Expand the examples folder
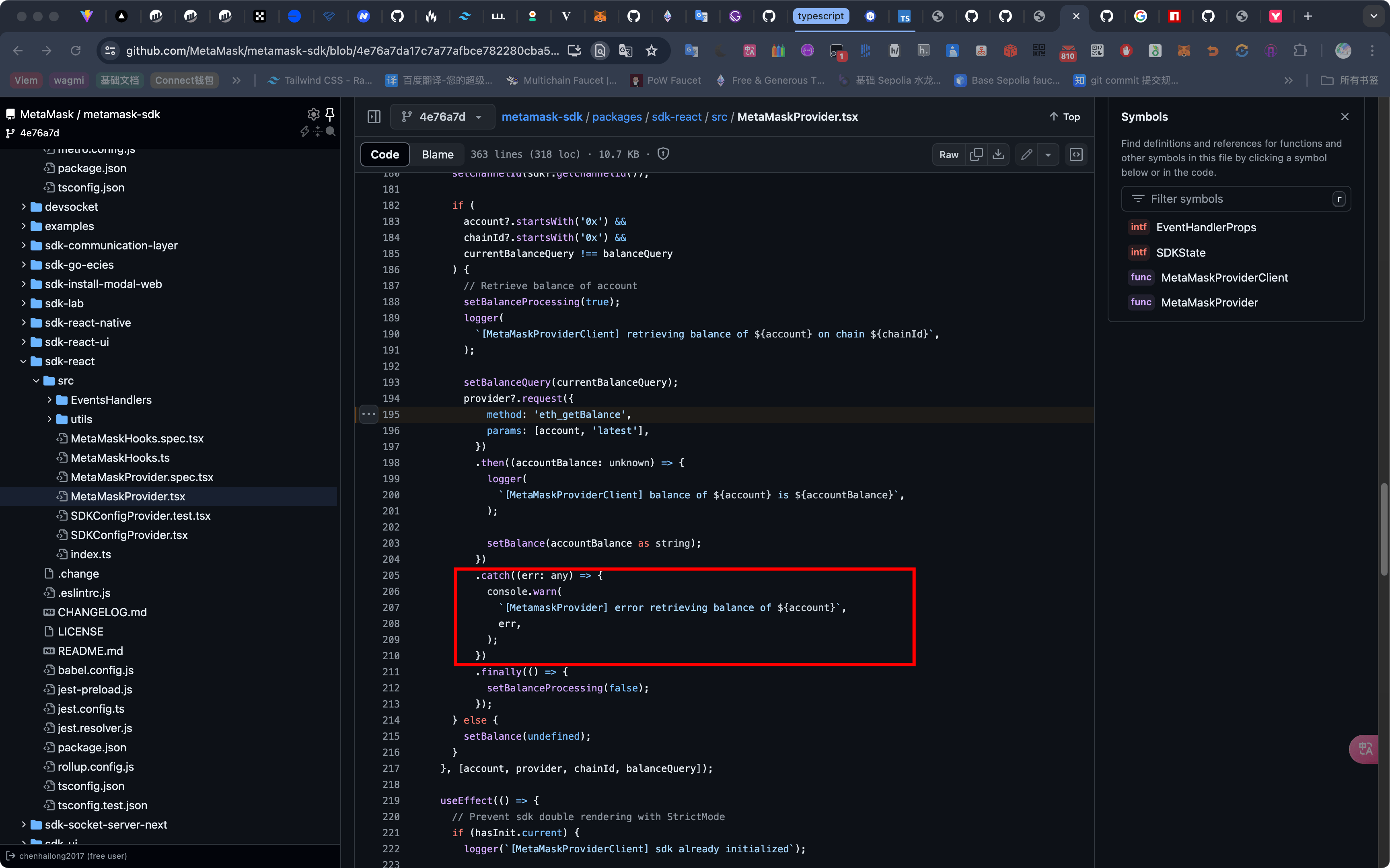This screenshot has width=1390, height=868. [x=23, y=226]
